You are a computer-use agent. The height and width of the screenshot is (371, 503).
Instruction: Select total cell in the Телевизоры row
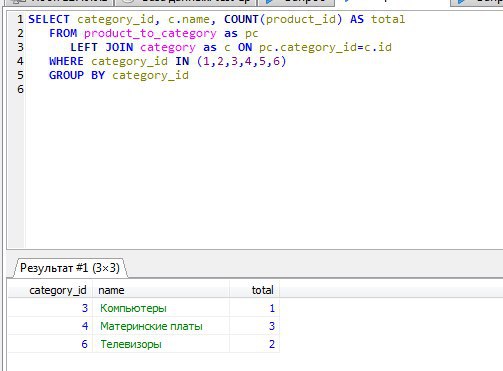pyautogui.click(x=255, y=344)
